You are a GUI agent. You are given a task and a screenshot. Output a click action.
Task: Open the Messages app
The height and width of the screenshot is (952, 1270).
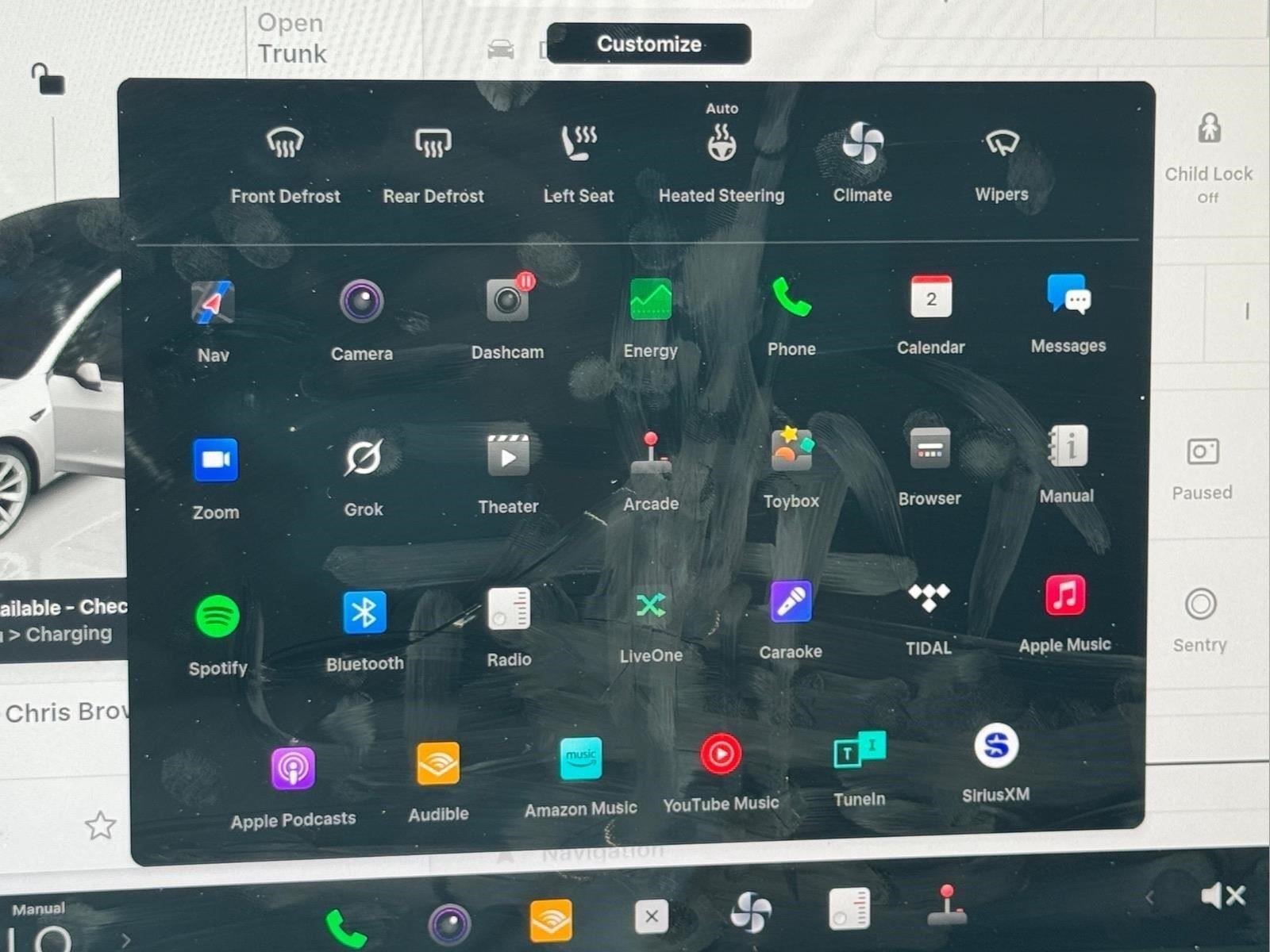(x=1068, y=294)
